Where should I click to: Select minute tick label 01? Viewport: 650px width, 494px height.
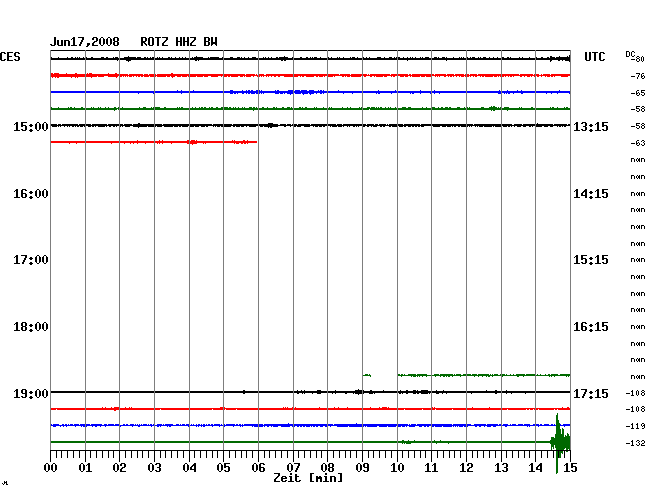click(85, 468)
